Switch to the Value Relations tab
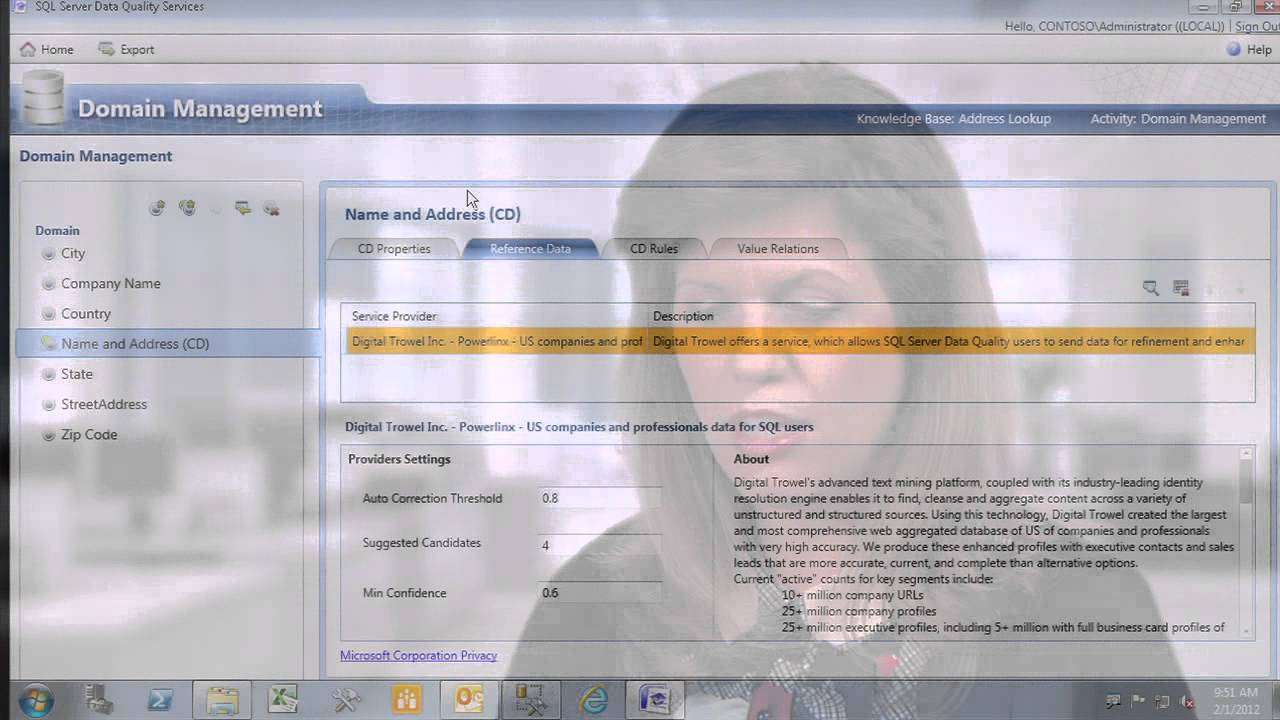The image size is (1280, 720). point(778,249)
